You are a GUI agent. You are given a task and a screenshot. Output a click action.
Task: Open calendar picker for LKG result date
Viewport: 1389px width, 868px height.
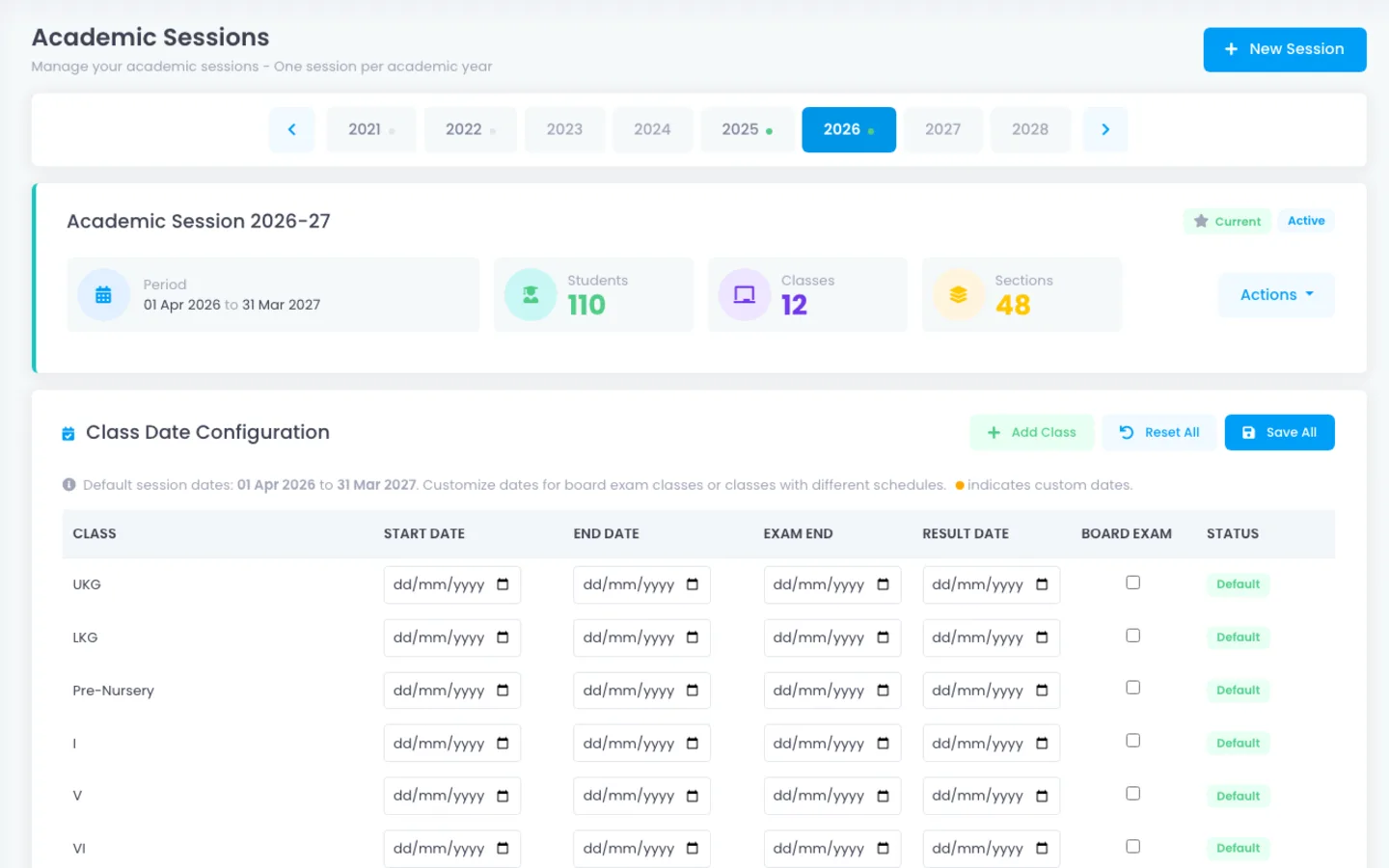click(1042, 637)
